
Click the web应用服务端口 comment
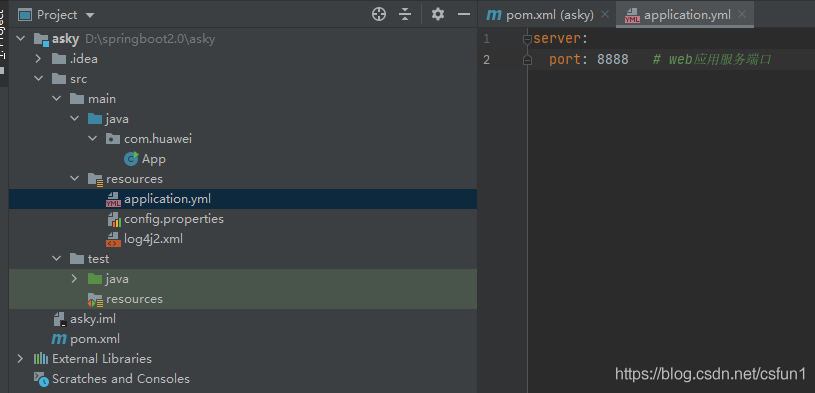click(x=712, y=59)
